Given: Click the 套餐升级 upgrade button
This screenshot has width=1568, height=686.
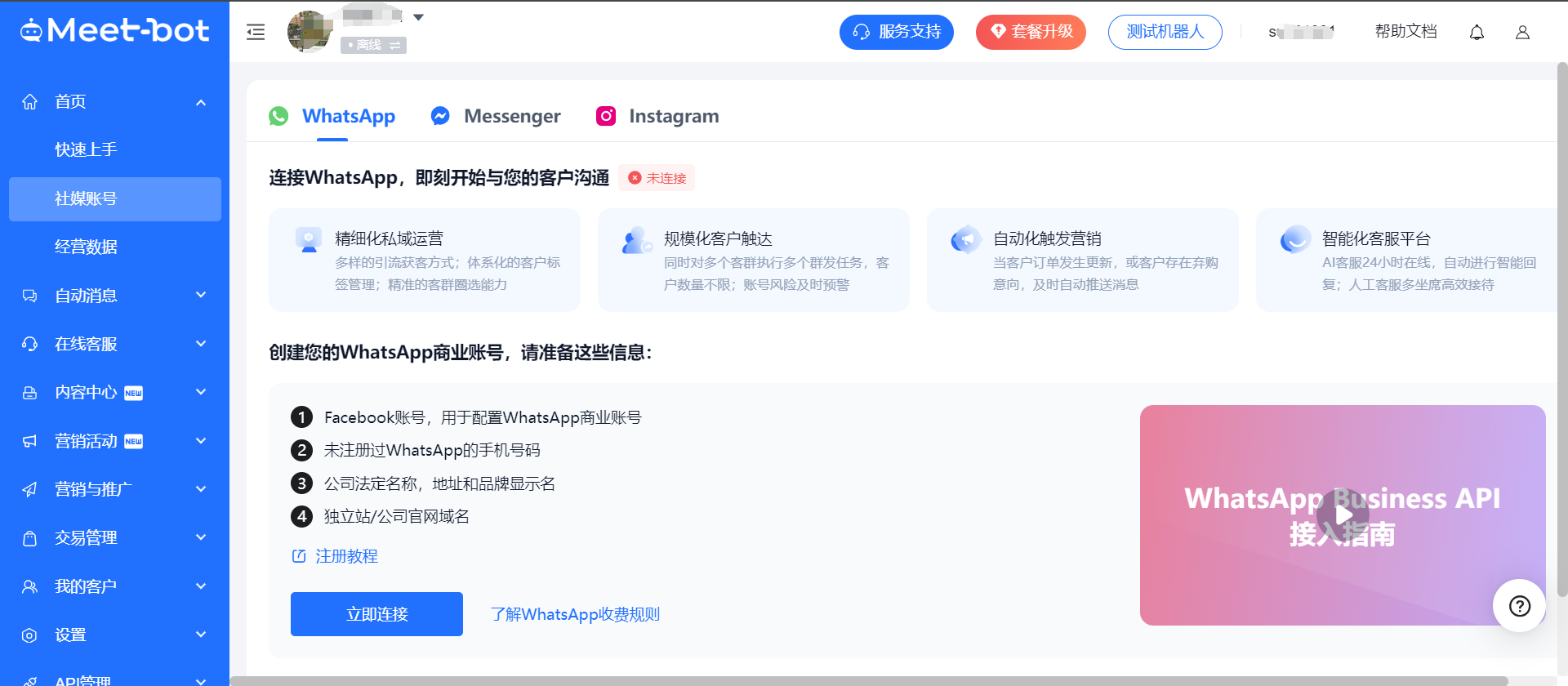Looking at the screenshot, I should (1031, 32).
